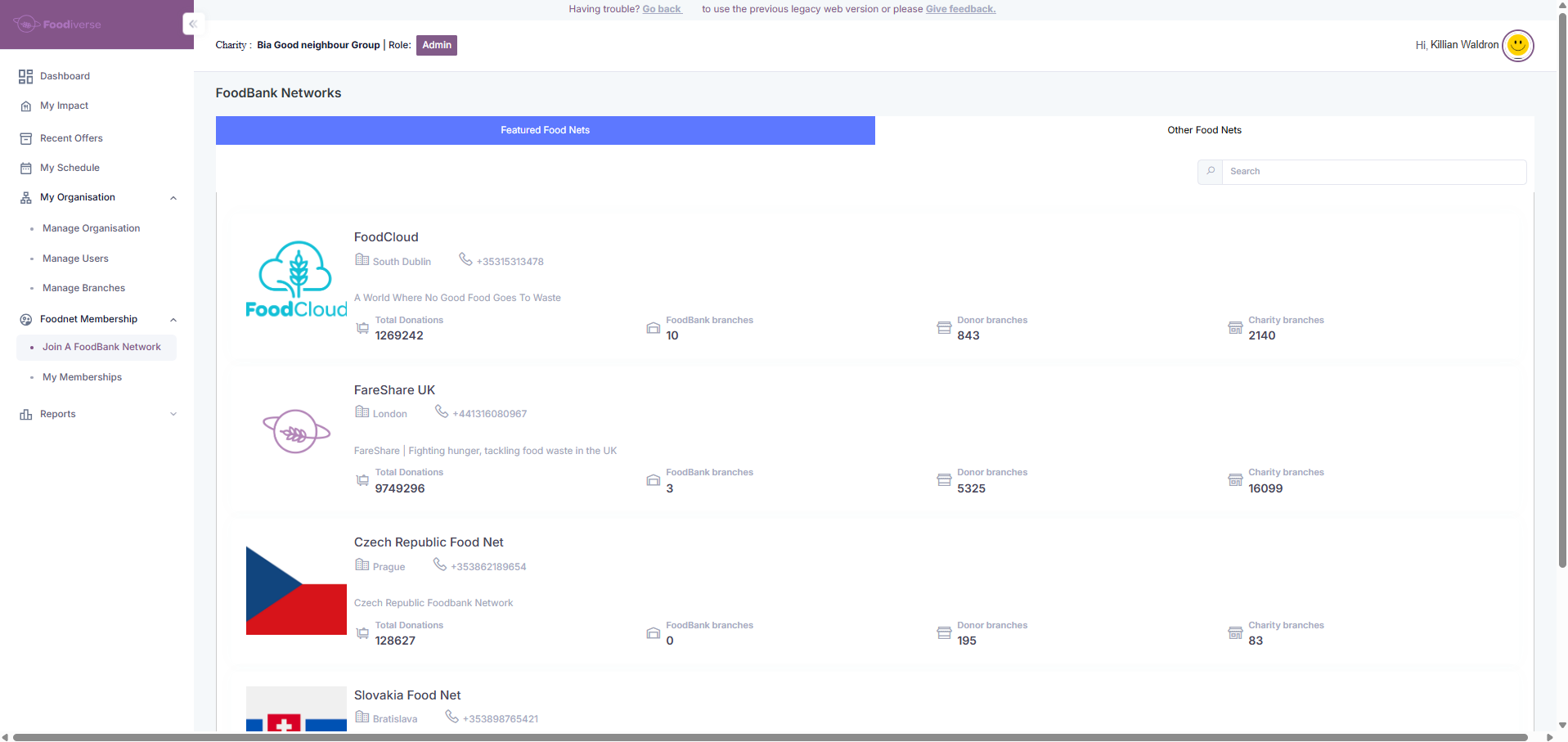
Task: Click the My Impact home icon
Action: click(x=25, y=106)
